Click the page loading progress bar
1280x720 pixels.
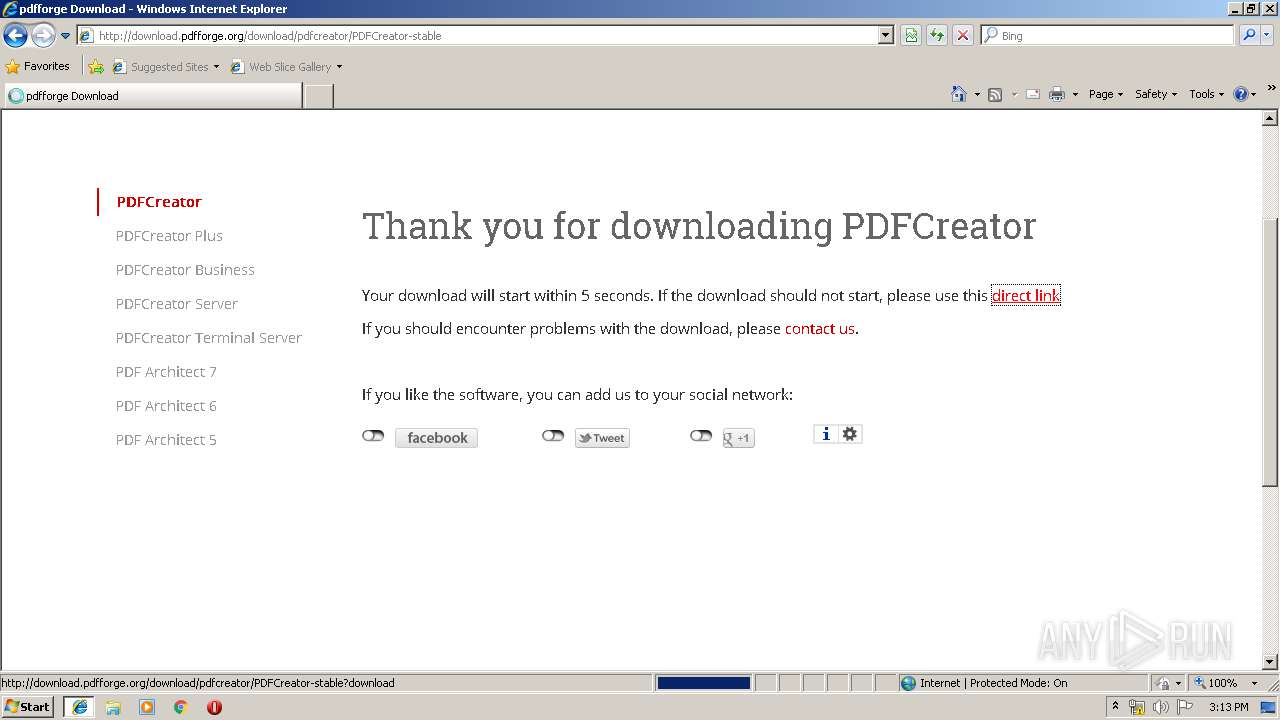click(703, 683)
